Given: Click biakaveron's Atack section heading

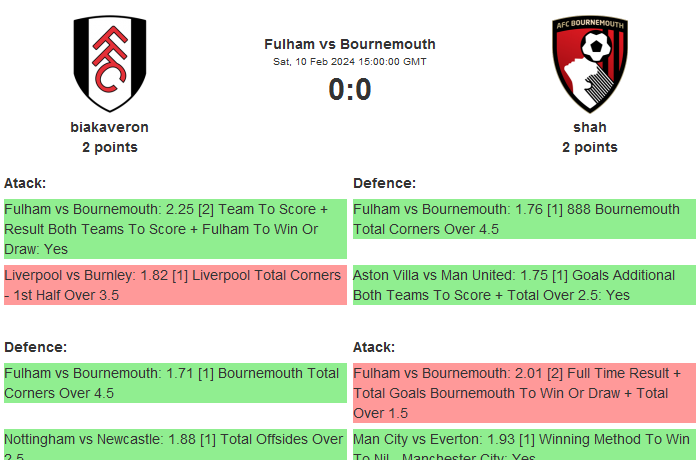Looking at the screenshot, I should coord(25,183).
